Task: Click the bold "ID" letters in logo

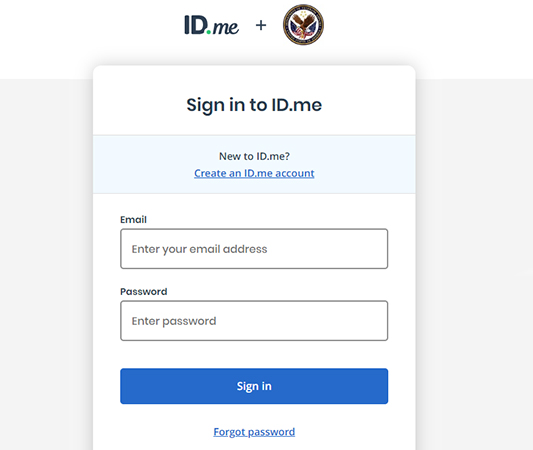Action: (x=196, y=25)
